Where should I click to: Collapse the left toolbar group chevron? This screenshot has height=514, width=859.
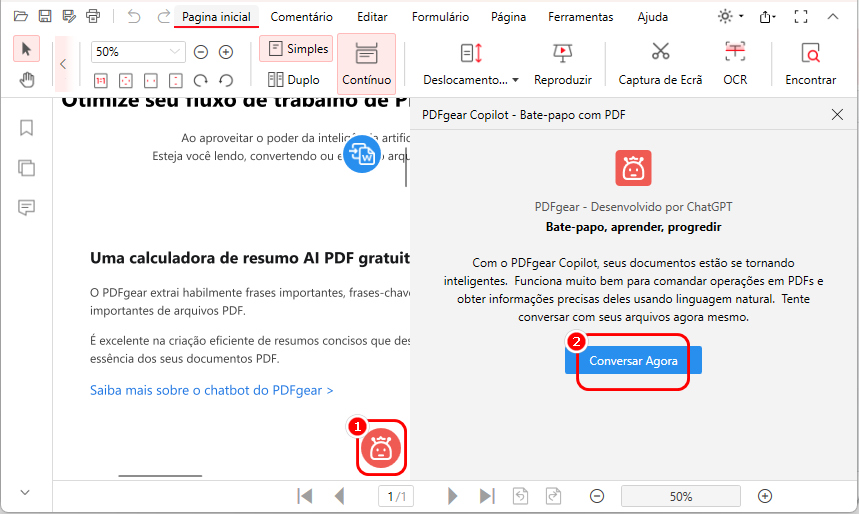click(63, 64)
